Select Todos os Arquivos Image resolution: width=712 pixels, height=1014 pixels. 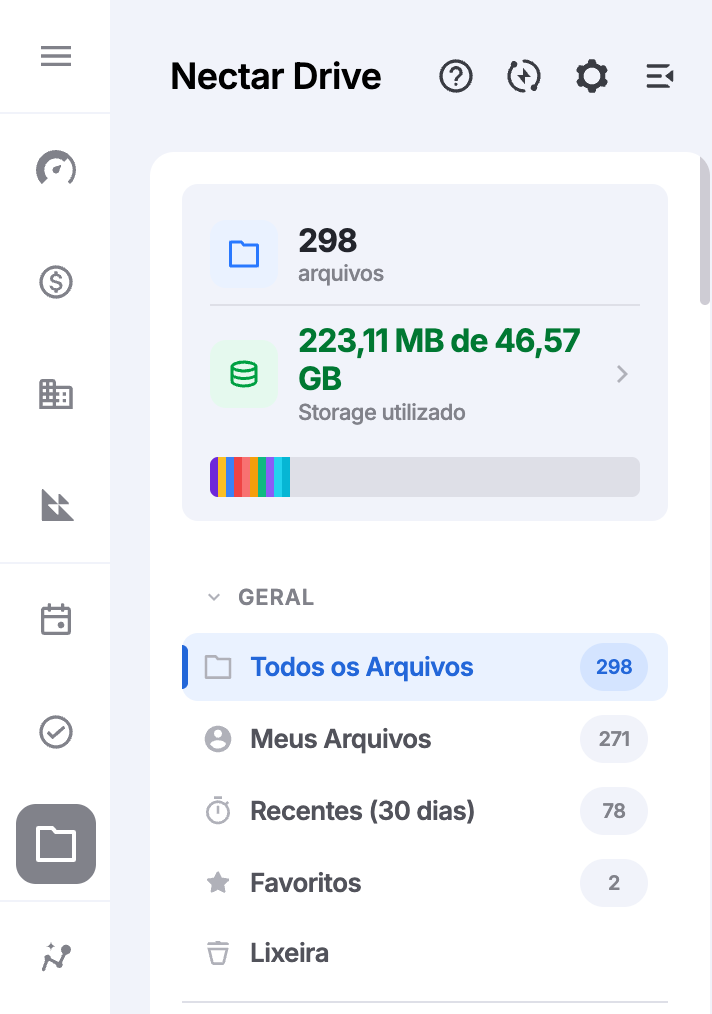point(425,667)
